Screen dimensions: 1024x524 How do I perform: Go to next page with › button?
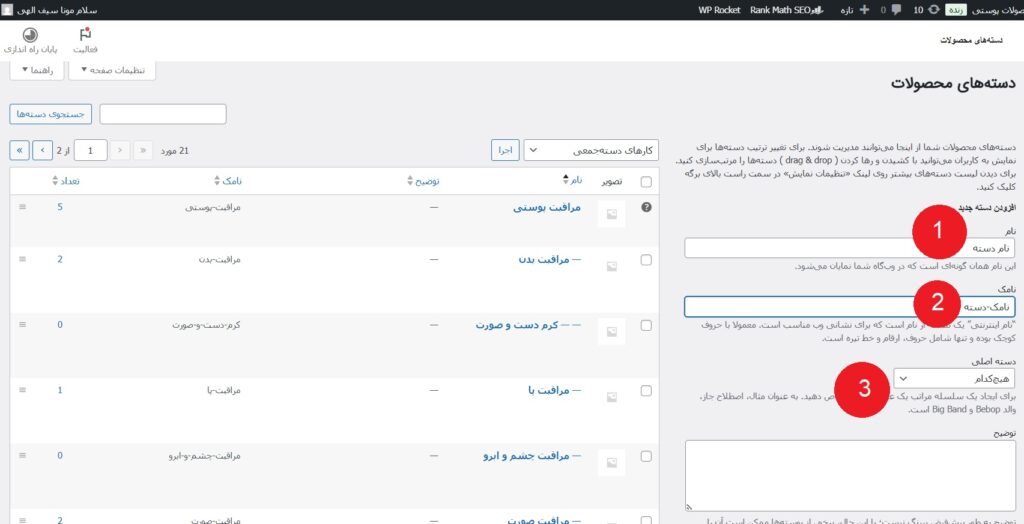[x=42, y=150]
